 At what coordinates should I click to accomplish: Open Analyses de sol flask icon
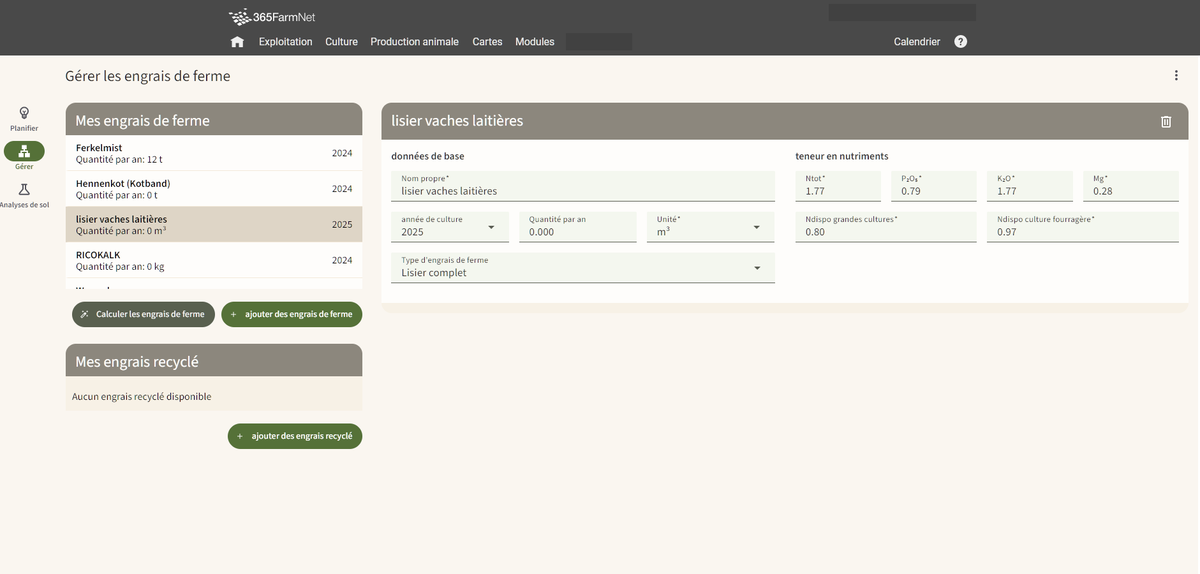(x=24, y=189)
